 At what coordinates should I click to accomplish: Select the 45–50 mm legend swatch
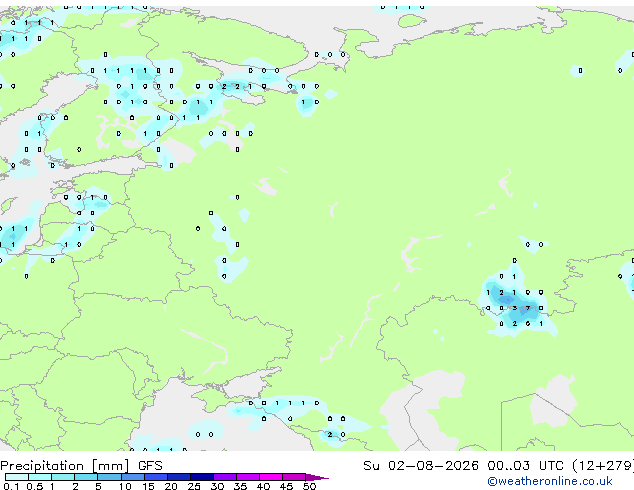click(x=294, y=477)
